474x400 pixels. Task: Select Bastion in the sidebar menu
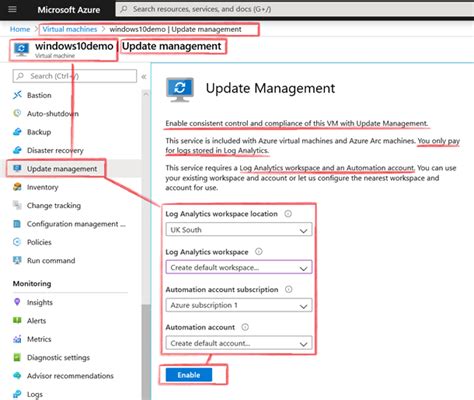[x=39, y=95]
